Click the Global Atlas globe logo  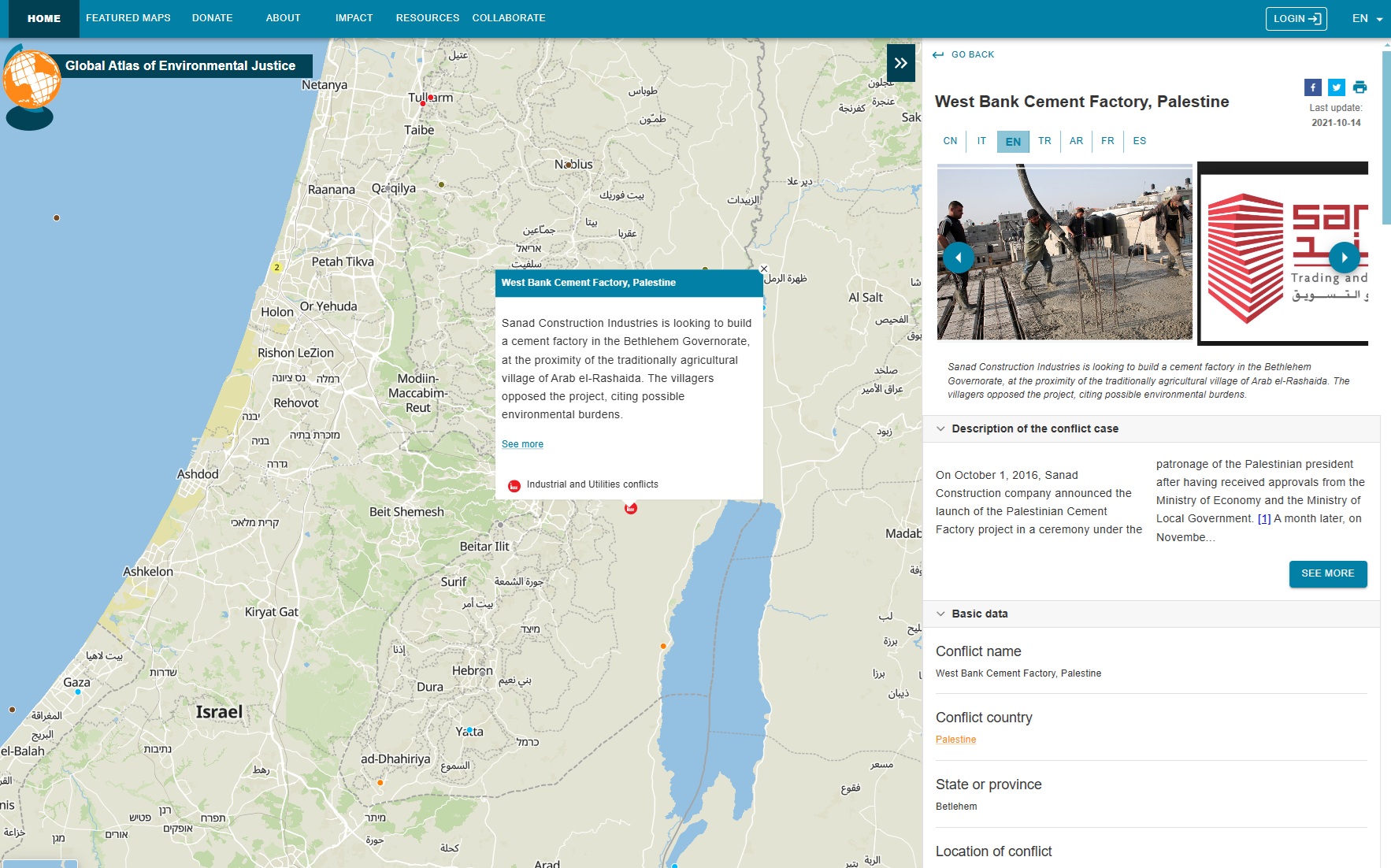(32, 80)
